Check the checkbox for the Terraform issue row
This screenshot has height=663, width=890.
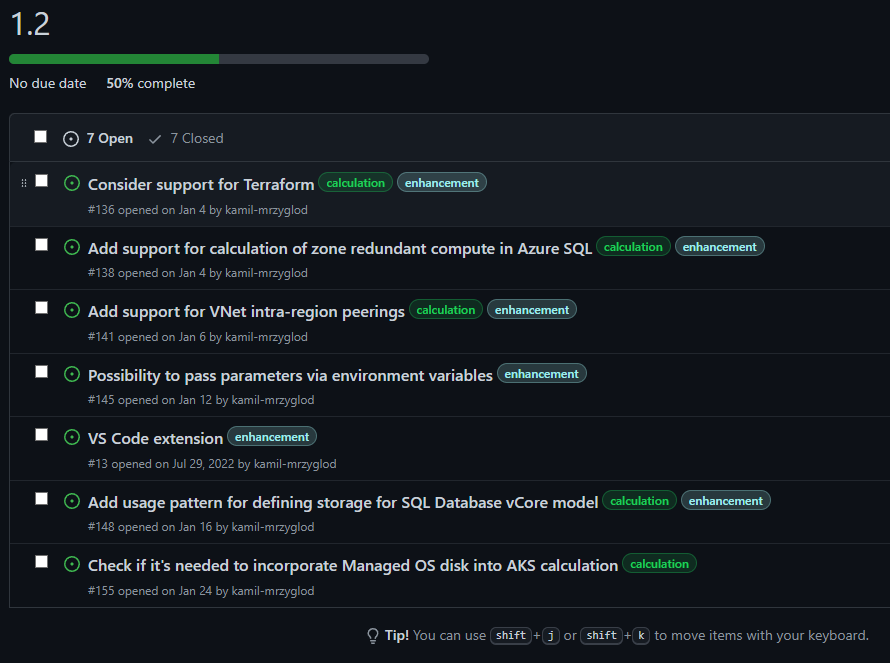click(41, 178)
